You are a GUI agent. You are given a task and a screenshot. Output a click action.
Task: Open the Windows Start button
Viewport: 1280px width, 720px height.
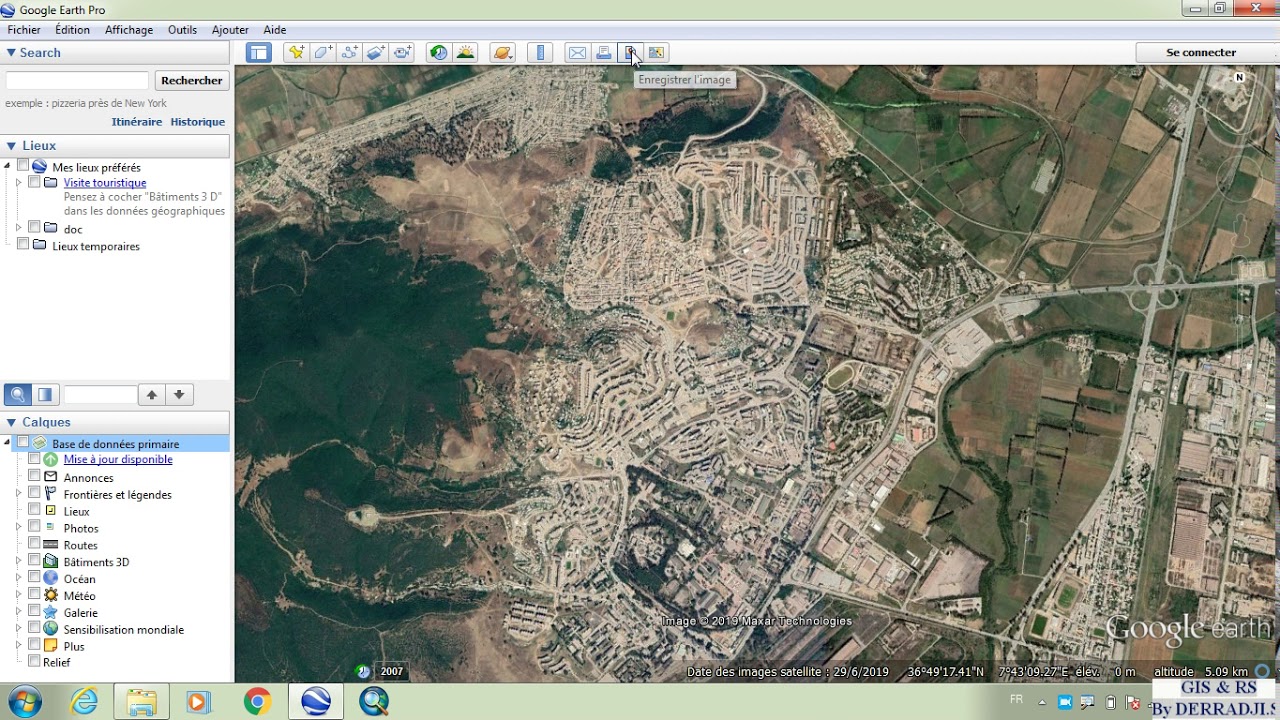(24, 702)
